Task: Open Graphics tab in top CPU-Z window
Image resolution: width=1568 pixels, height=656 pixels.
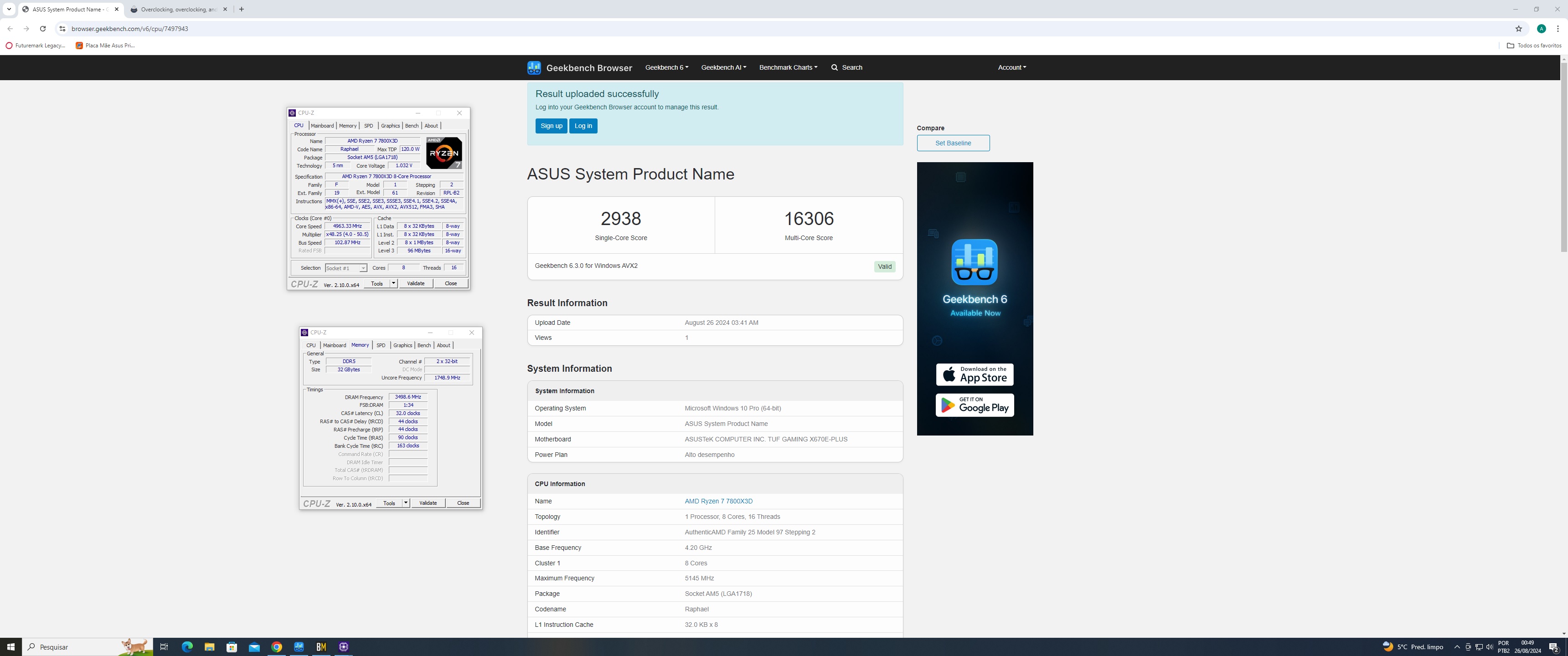Action: pos(390,126)
